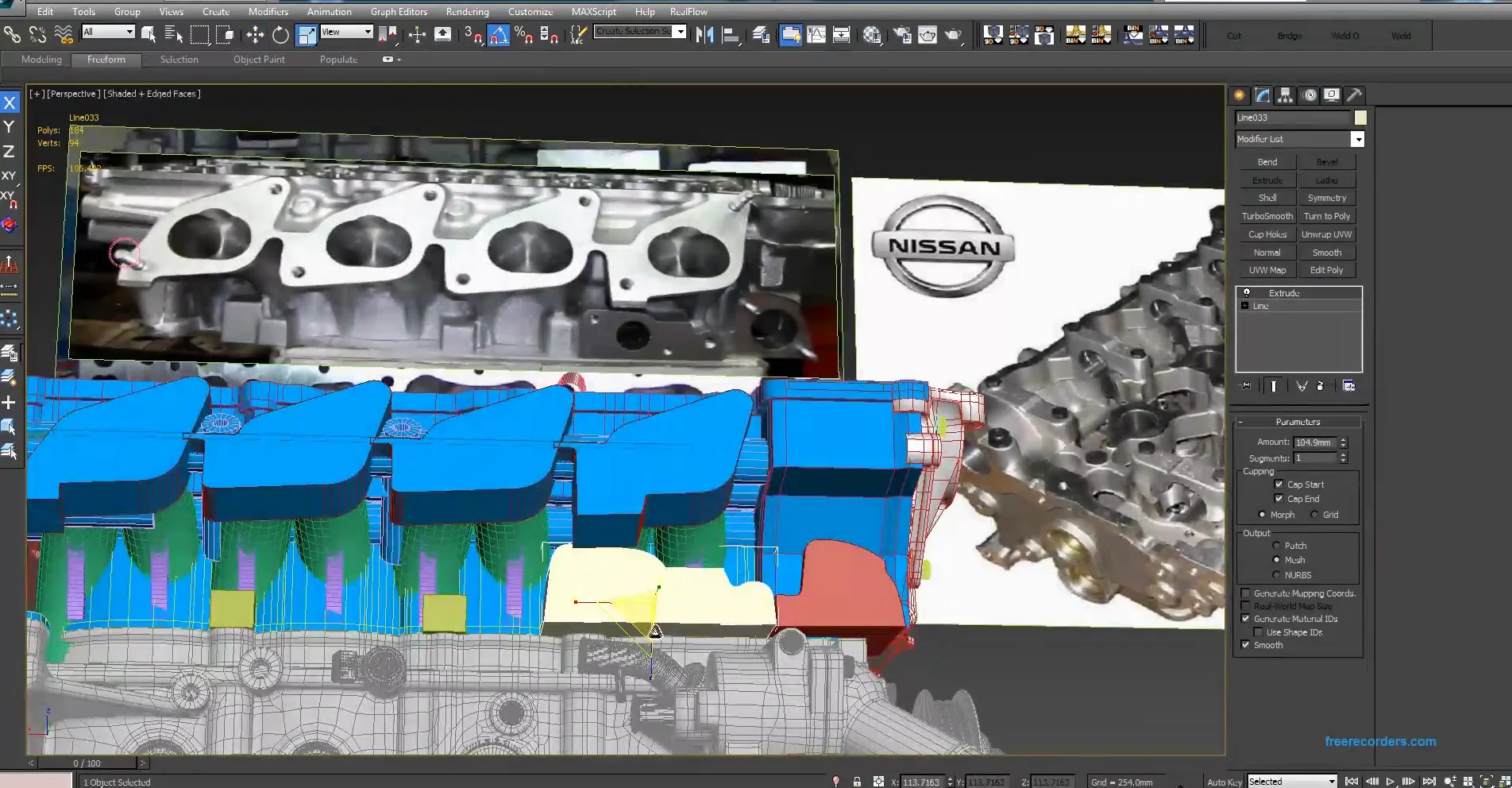Toggle the Smooth checkbox
This screenshot has width=1512, height=788.
pyautogui.click(x=1245, y=644)
